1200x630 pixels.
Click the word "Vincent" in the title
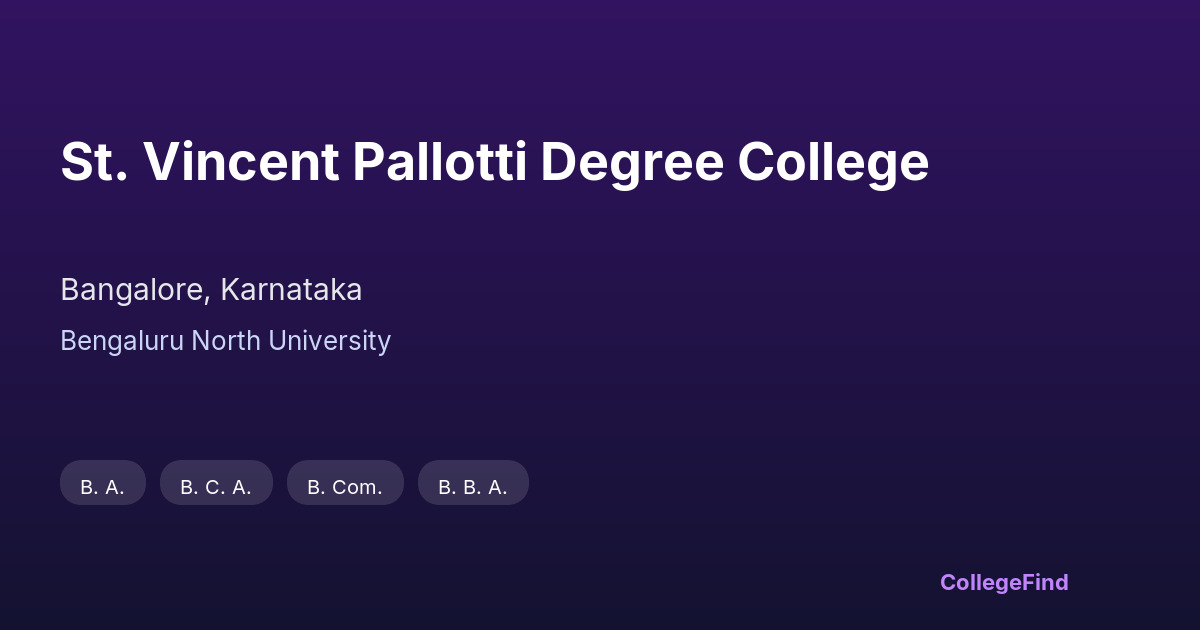click(x=241, y=162)
